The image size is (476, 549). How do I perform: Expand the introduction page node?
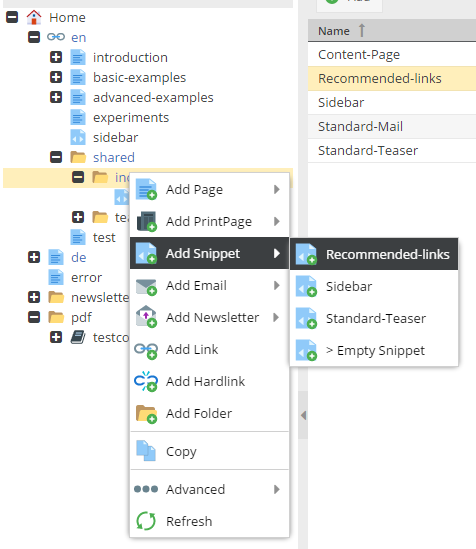click(56, 57)
